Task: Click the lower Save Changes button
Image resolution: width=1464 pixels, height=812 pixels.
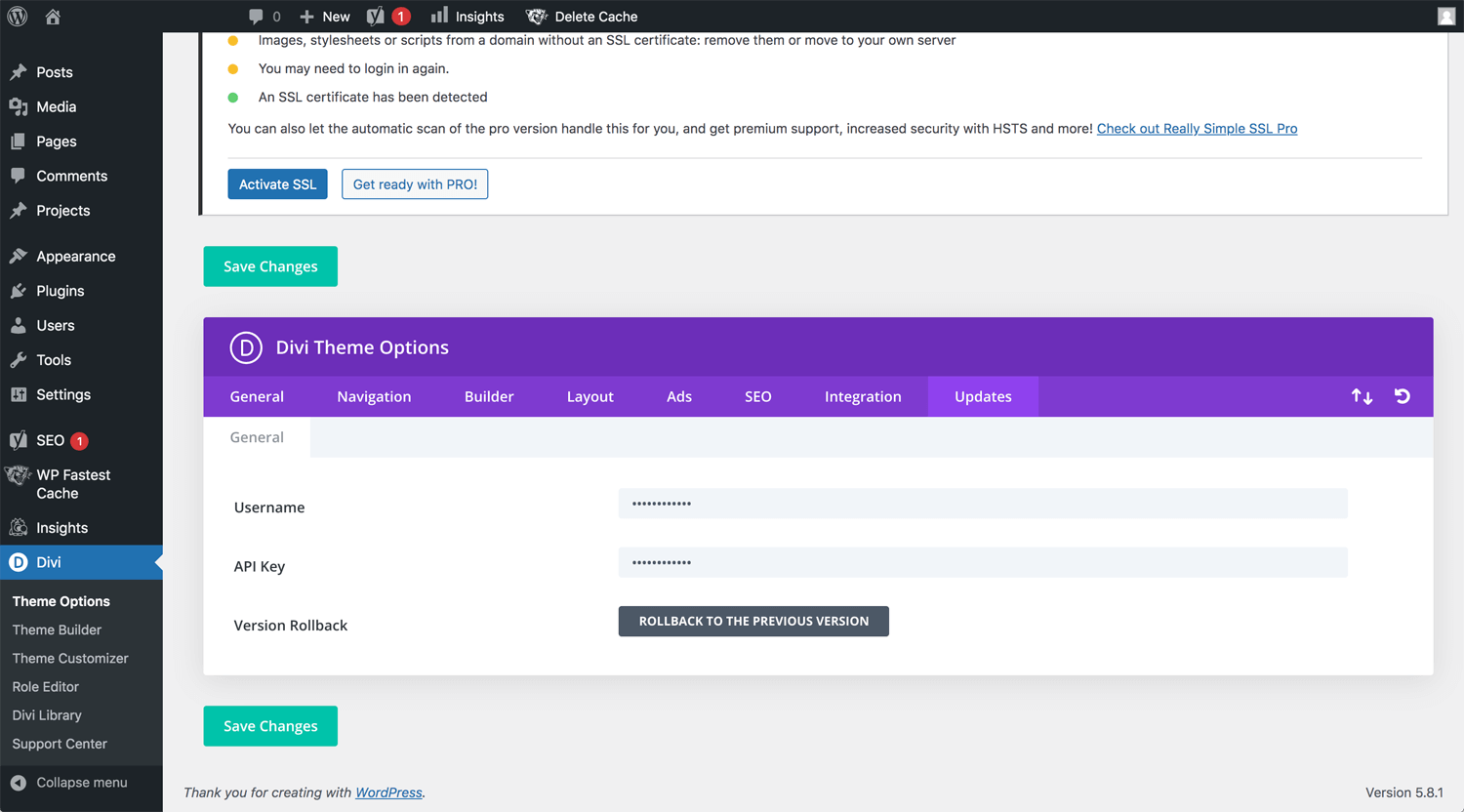Action: pyautogui.click(x=270, y=726)
